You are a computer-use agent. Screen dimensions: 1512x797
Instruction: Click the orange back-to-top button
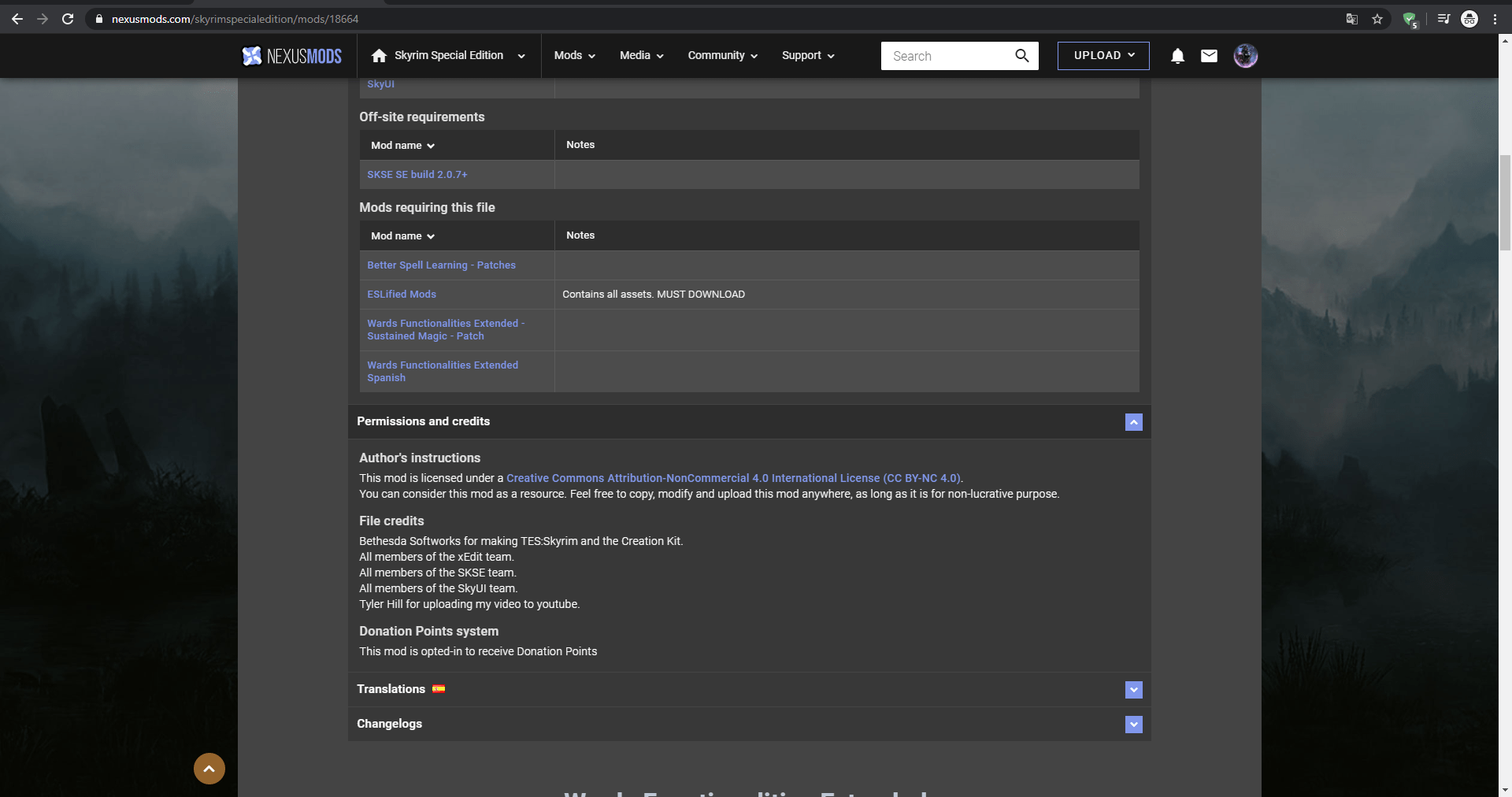coord(209,769)
